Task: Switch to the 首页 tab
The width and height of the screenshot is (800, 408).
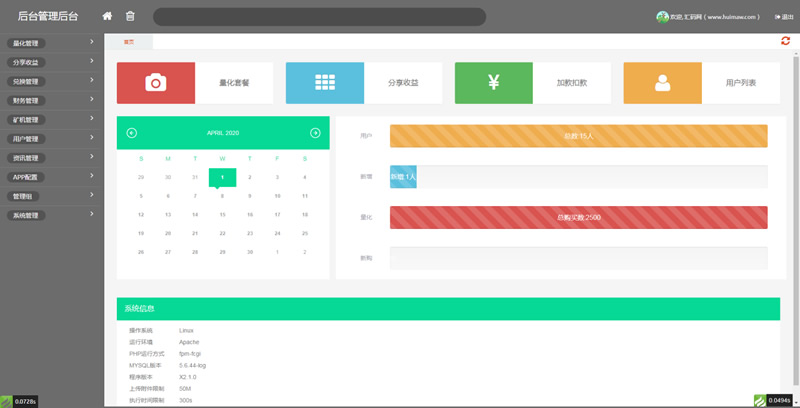Action: tap(130, 42)
